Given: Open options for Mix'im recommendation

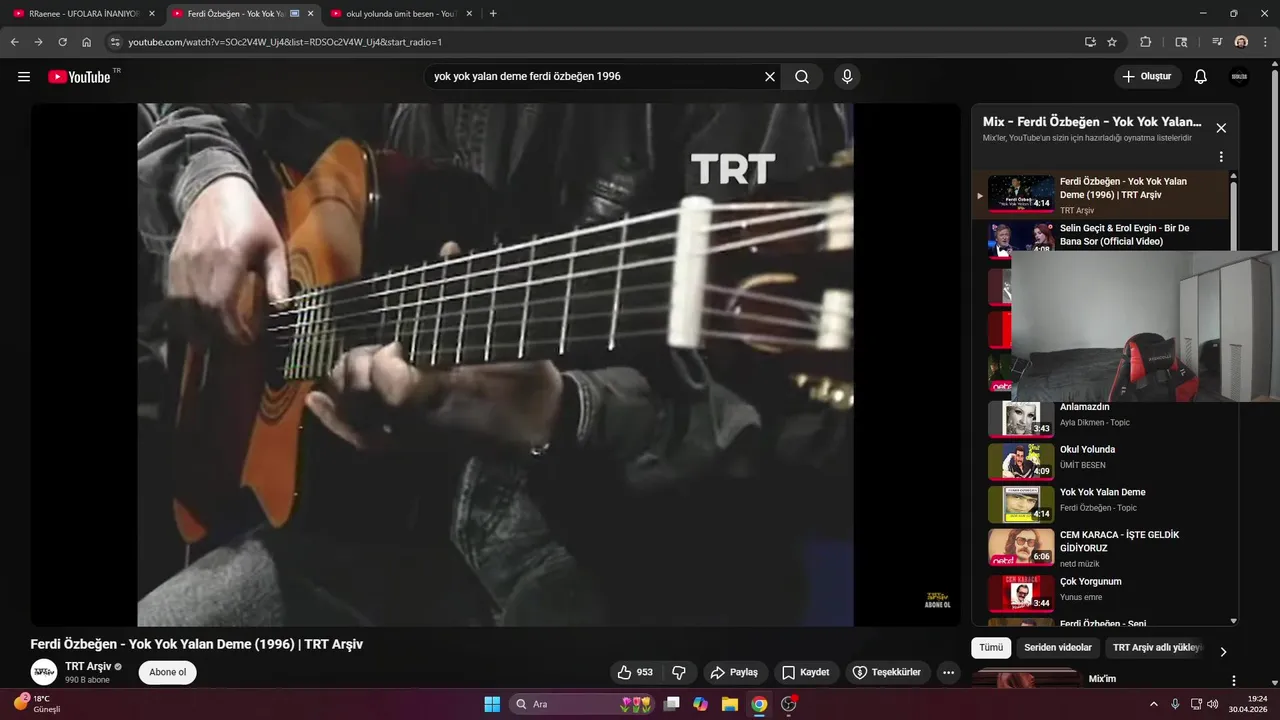Looking at the screenshot, I should 1233,680.
